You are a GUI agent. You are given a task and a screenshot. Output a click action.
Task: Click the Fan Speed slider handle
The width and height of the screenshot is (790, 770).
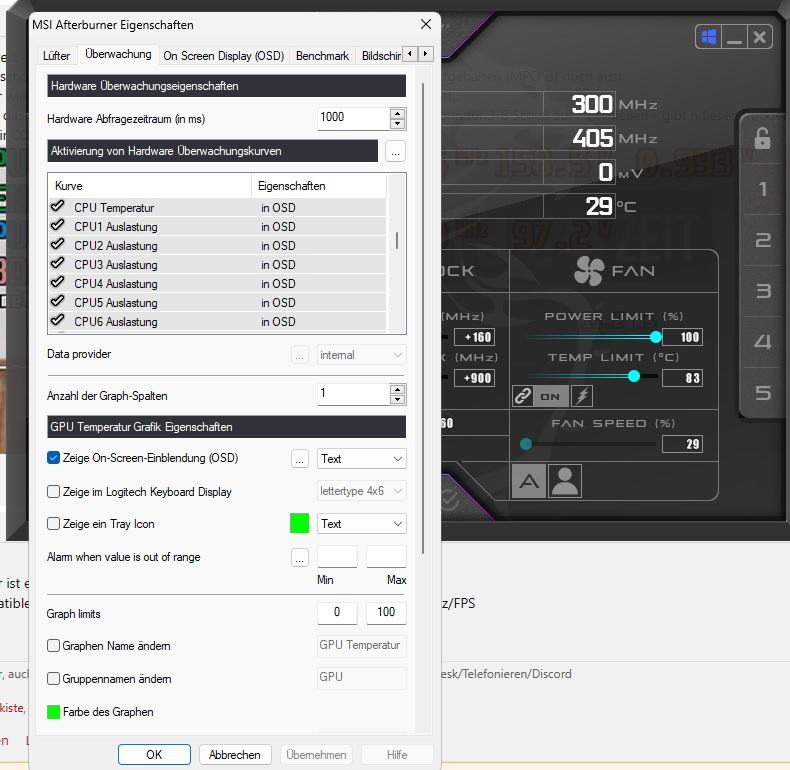(525, 443)
